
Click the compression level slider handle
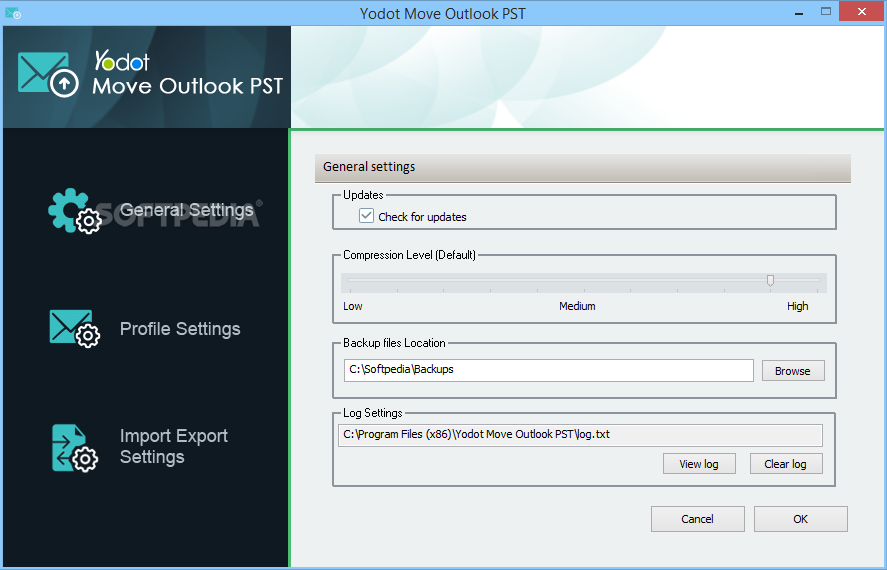(x=770, y=280)
